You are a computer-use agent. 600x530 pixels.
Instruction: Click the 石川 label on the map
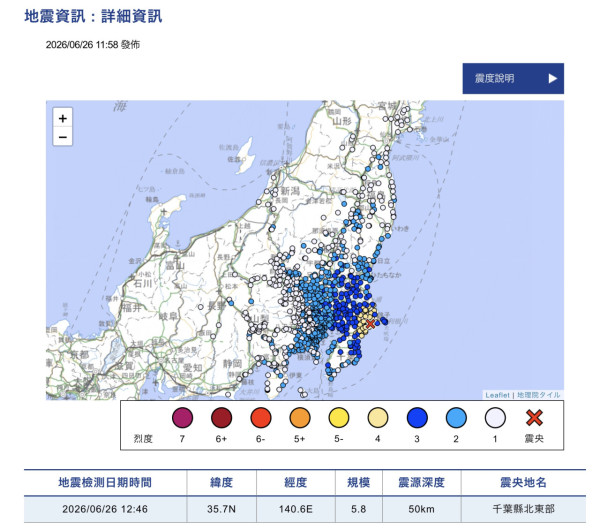coord(143,283)
